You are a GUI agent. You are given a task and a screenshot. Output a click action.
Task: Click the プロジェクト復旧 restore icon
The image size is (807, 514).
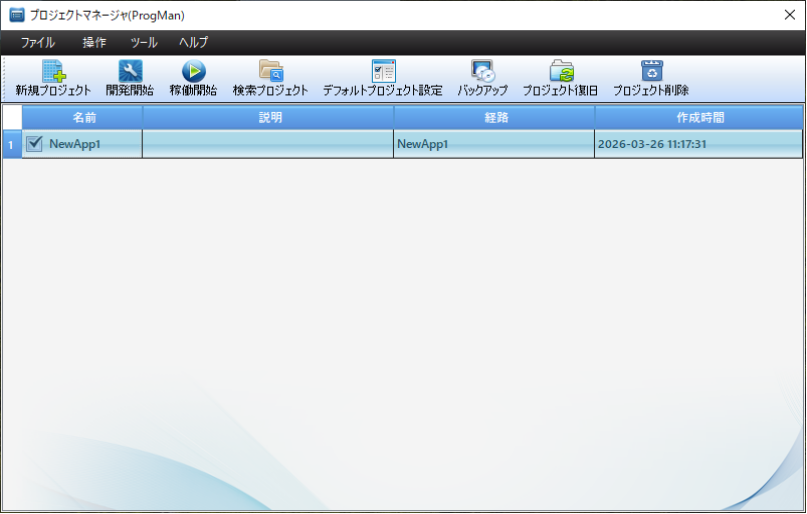point(561,71)
